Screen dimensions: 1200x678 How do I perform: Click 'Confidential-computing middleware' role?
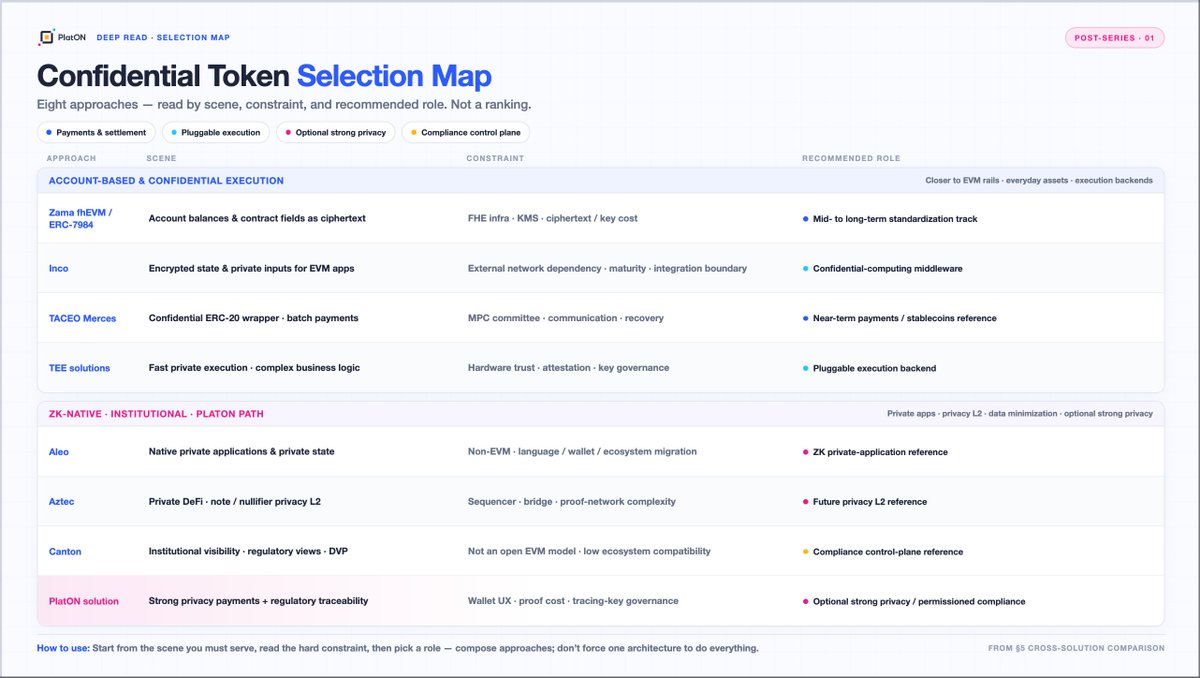point(885,268)
